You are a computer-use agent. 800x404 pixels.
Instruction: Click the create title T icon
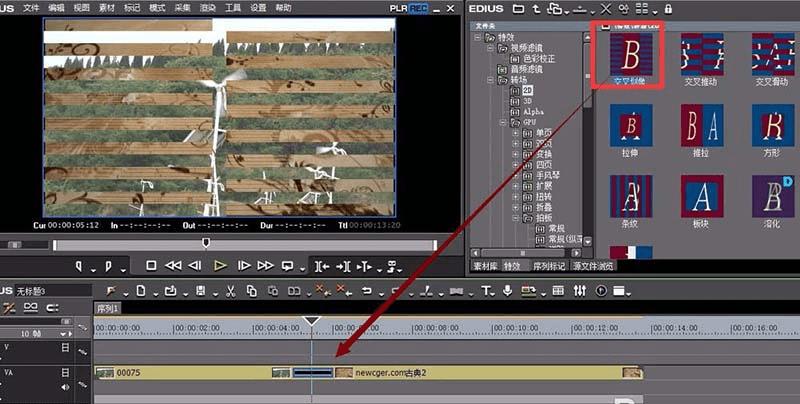[x=486, y=291]
